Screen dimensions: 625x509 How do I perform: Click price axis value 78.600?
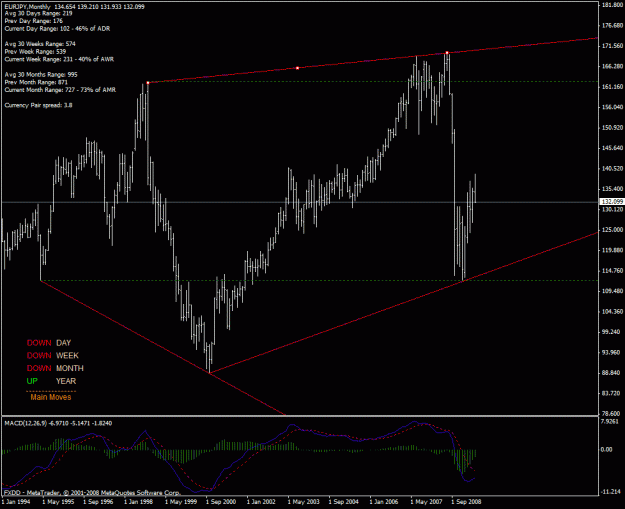611,414
